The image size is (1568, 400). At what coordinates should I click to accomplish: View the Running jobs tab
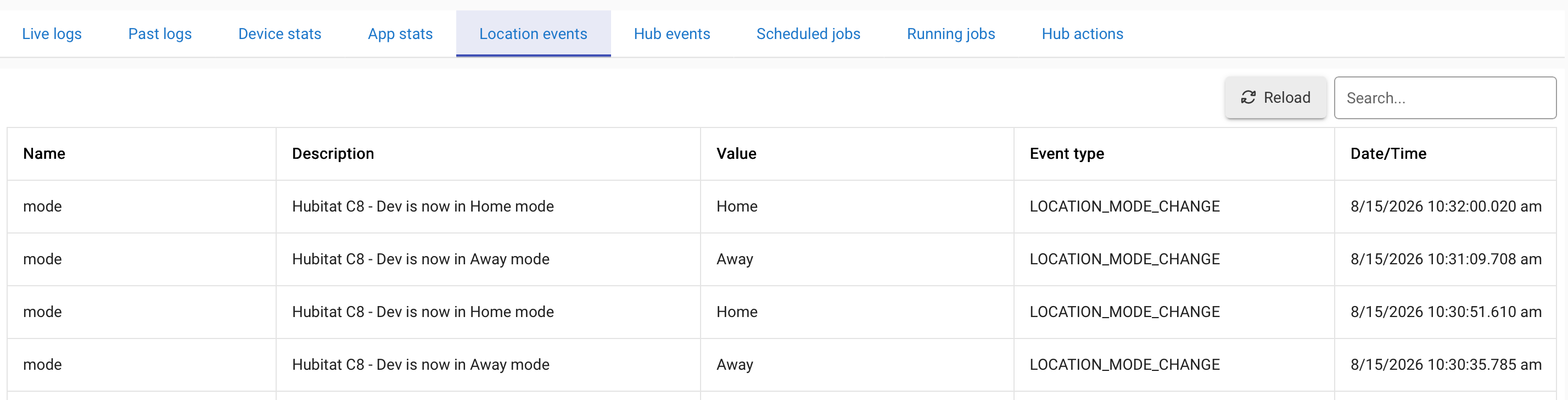(951, 34)
